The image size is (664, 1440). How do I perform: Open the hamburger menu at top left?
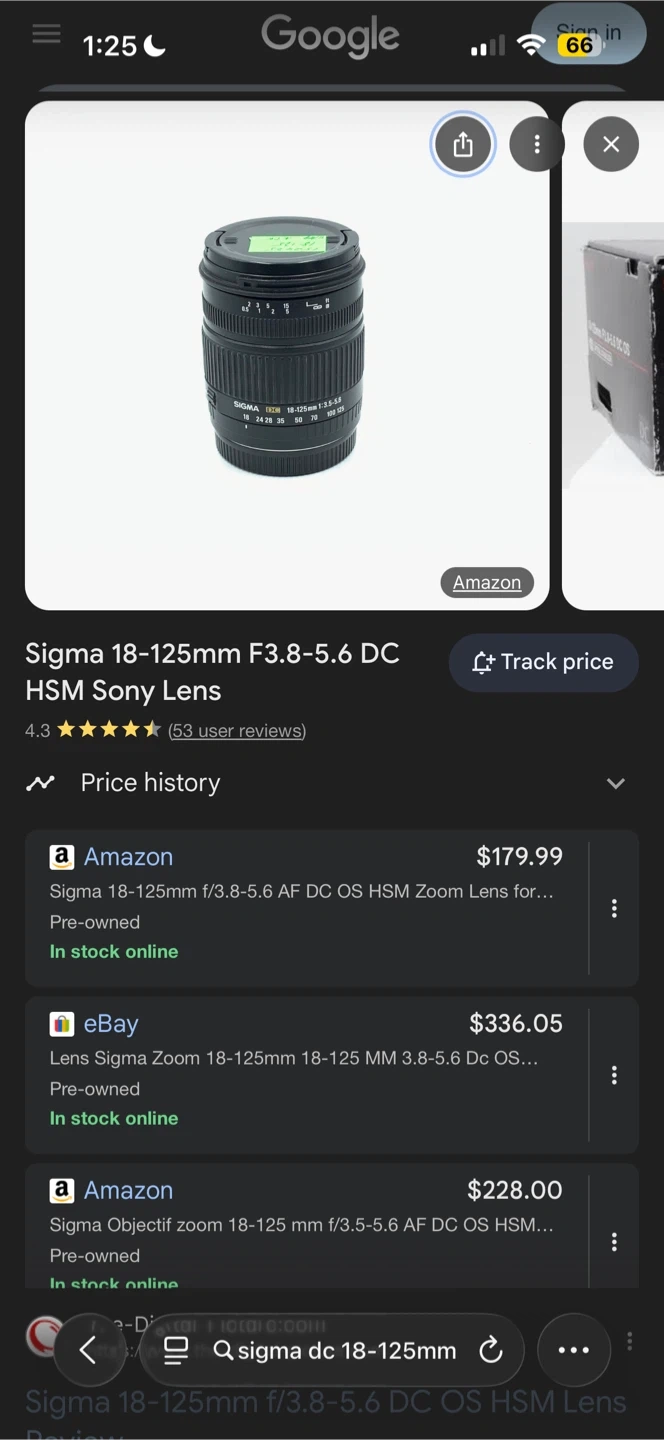click(46, 34)
